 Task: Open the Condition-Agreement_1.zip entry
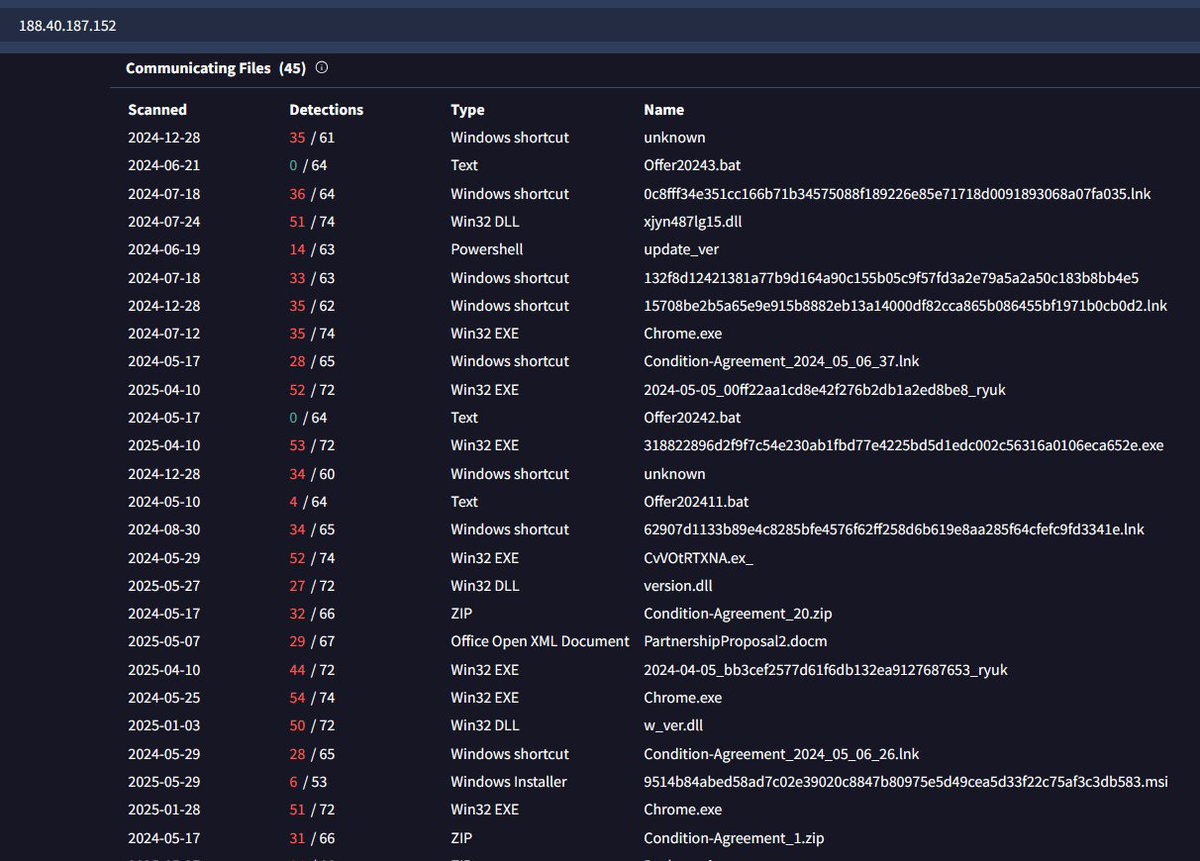[x=734, y=838]
